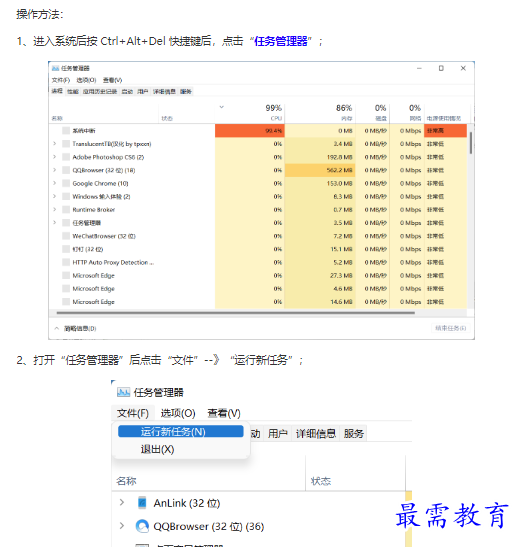Click the icon beside Runtime Broker
Image resolution: width=517 pixels, height=547 pixels.
click(x=66, y=210)
